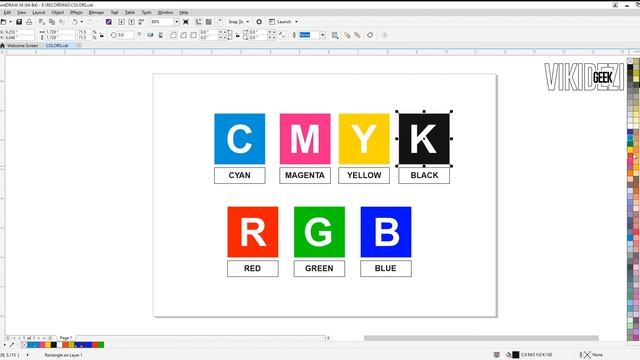The height and width of the screenshot is (360, 640).
Task: Open the zoom level dropdown
Action: click(x=177, y=22)
